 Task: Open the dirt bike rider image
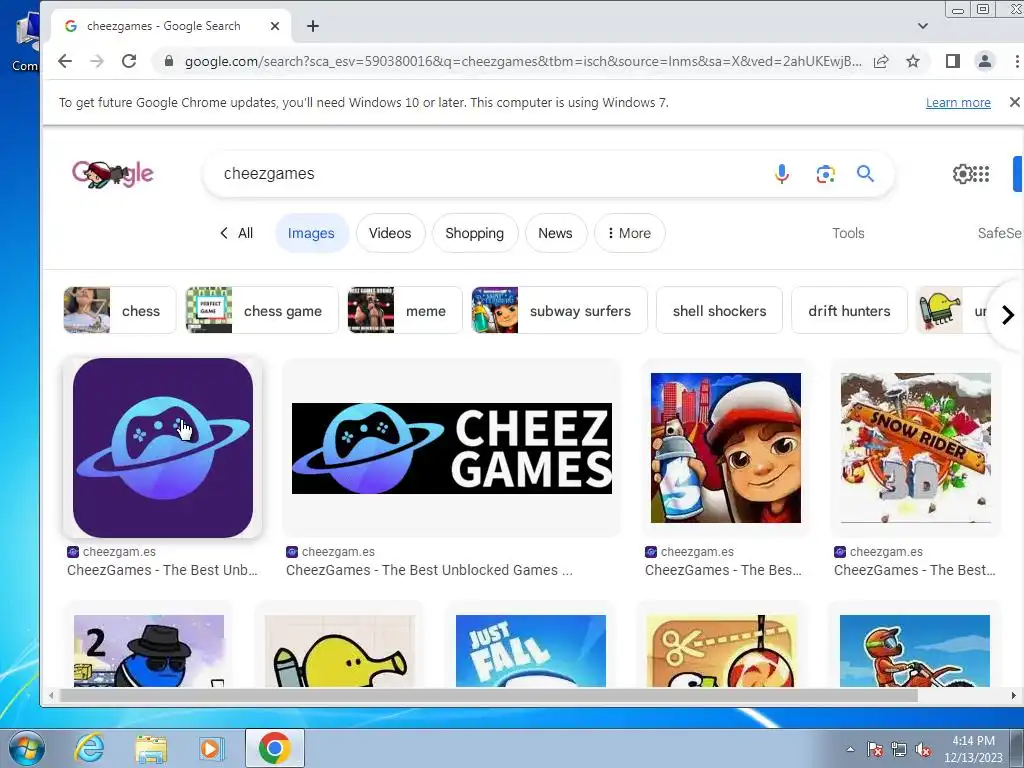click(914, 650)
